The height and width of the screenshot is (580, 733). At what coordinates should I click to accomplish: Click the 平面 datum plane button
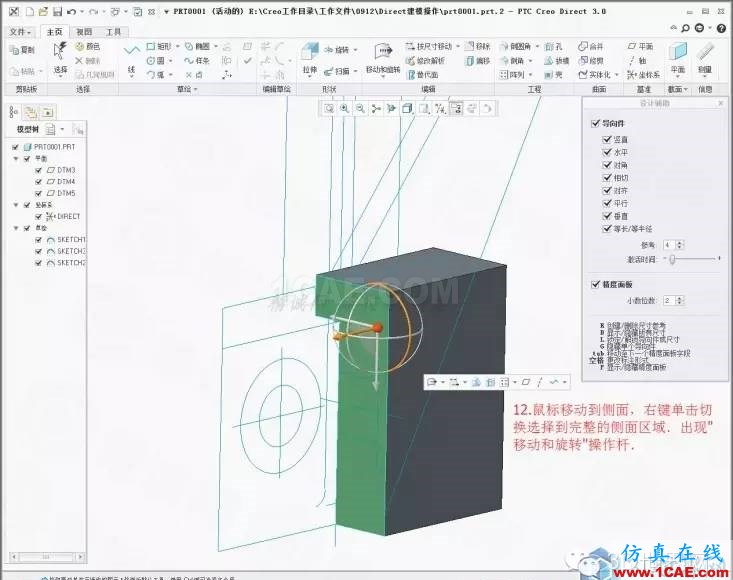click(x=641, y=46)
